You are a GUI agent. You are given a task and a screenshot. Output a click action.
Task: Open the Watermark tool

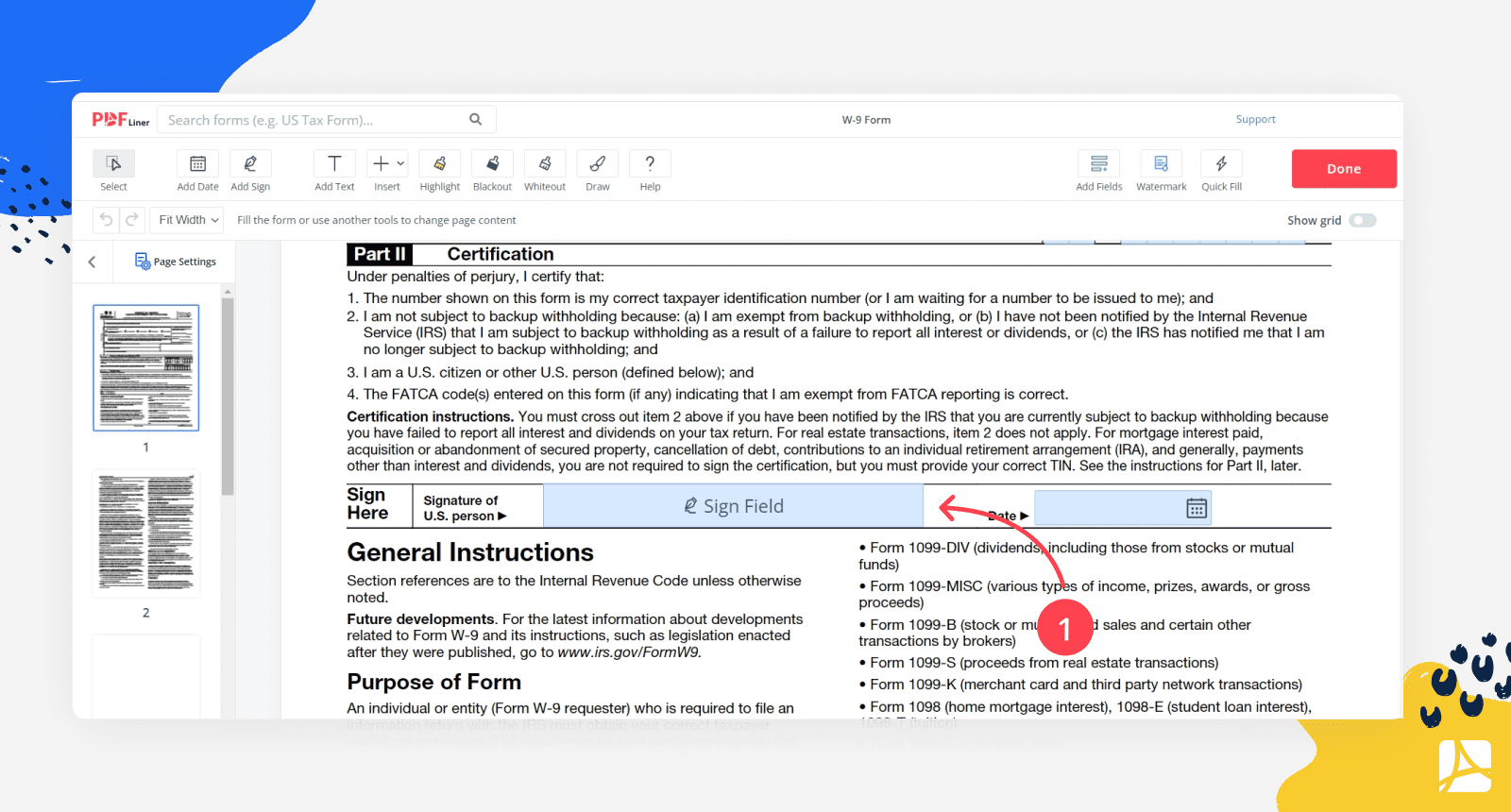pyautogui.click(x=1161, y=163)
